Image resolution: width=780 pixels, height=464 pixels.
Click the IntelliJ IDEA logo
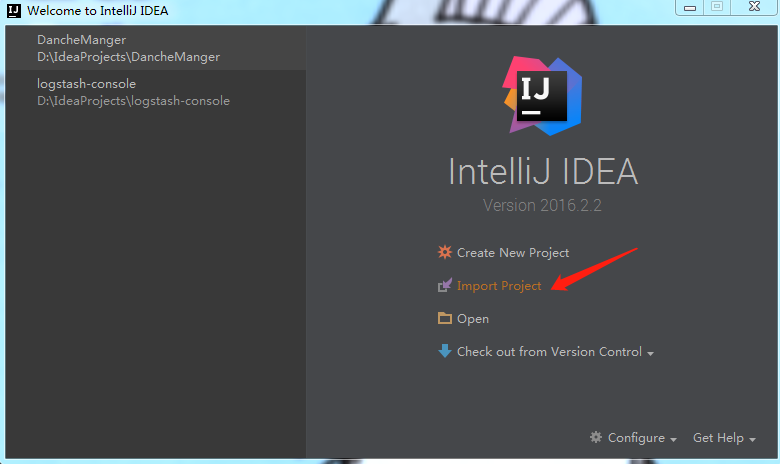(542, 95)
